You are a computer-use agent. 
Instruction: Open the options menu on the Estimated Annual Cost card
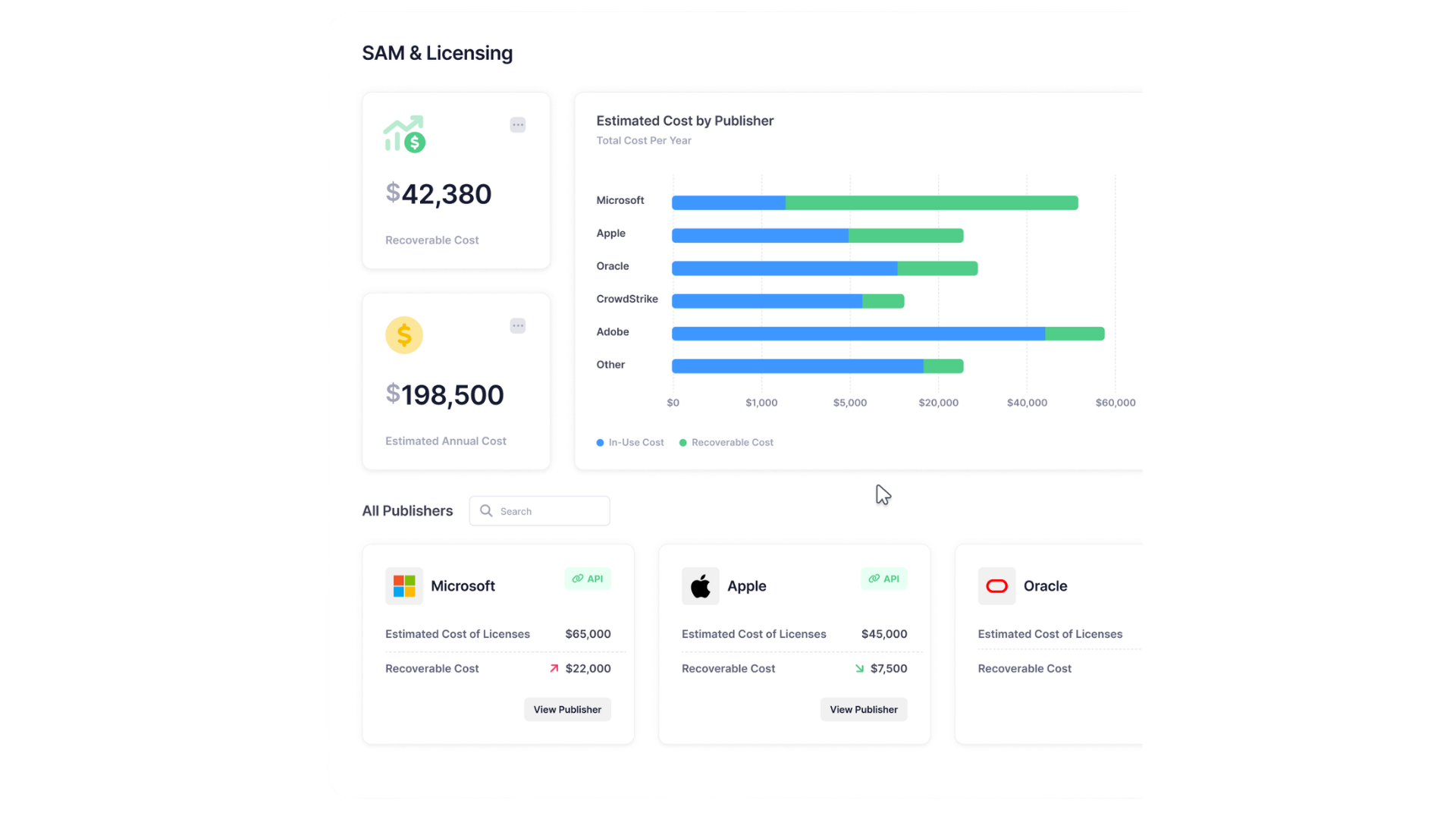coord(518,325)
